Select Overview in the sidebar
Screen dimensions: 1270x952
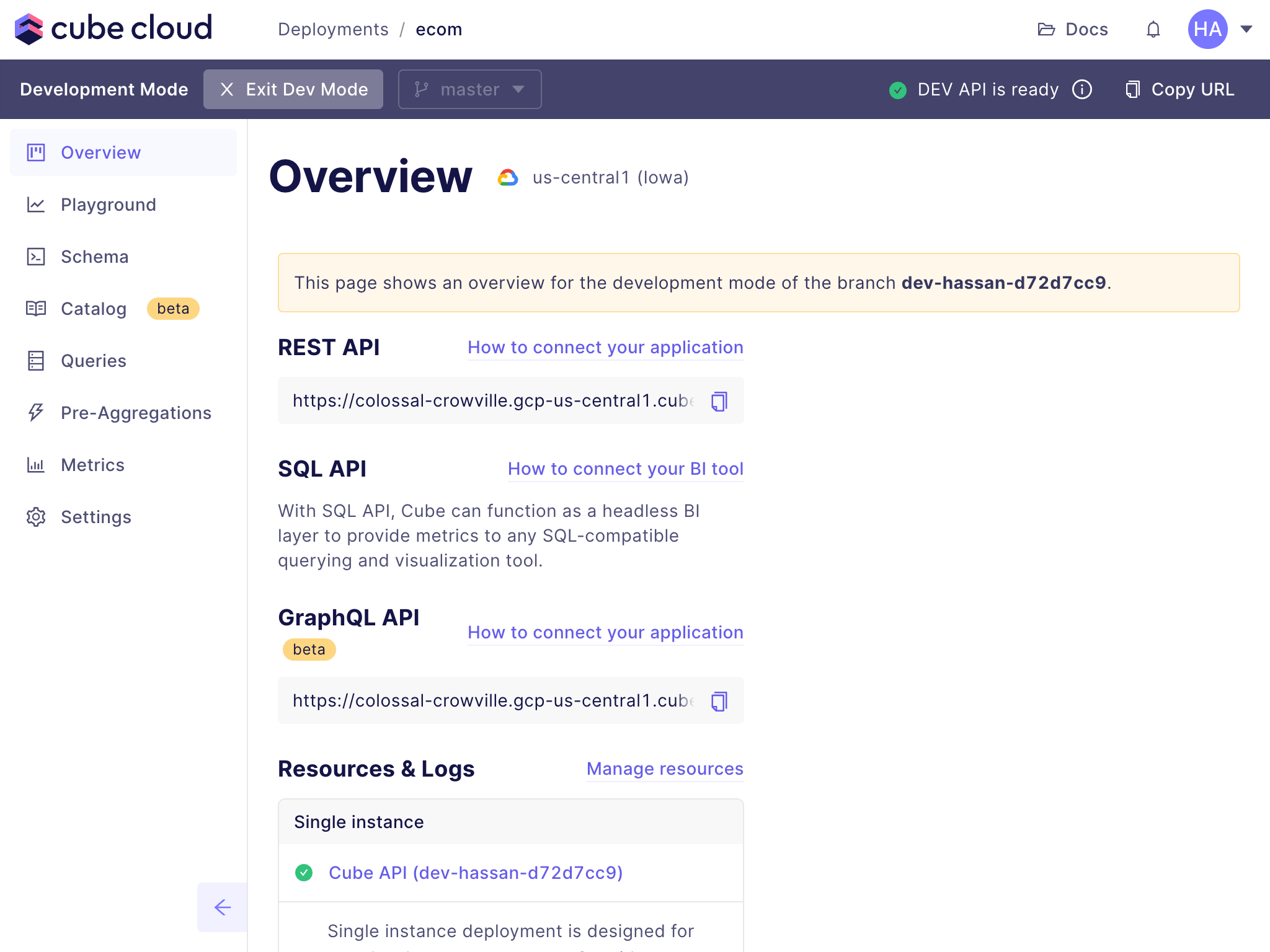[x=123, y=152]
